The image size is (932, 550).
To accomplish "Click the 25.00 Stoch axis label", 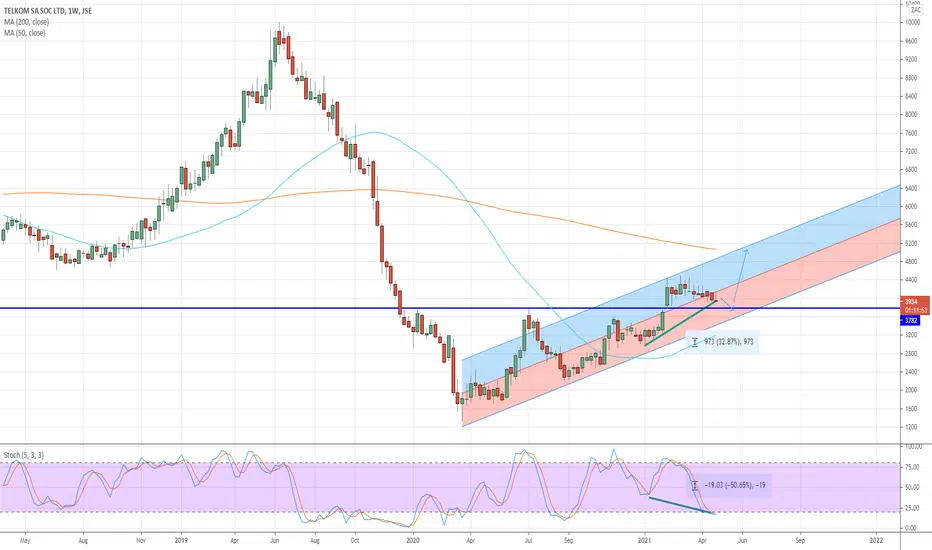I will coord(911,508).
